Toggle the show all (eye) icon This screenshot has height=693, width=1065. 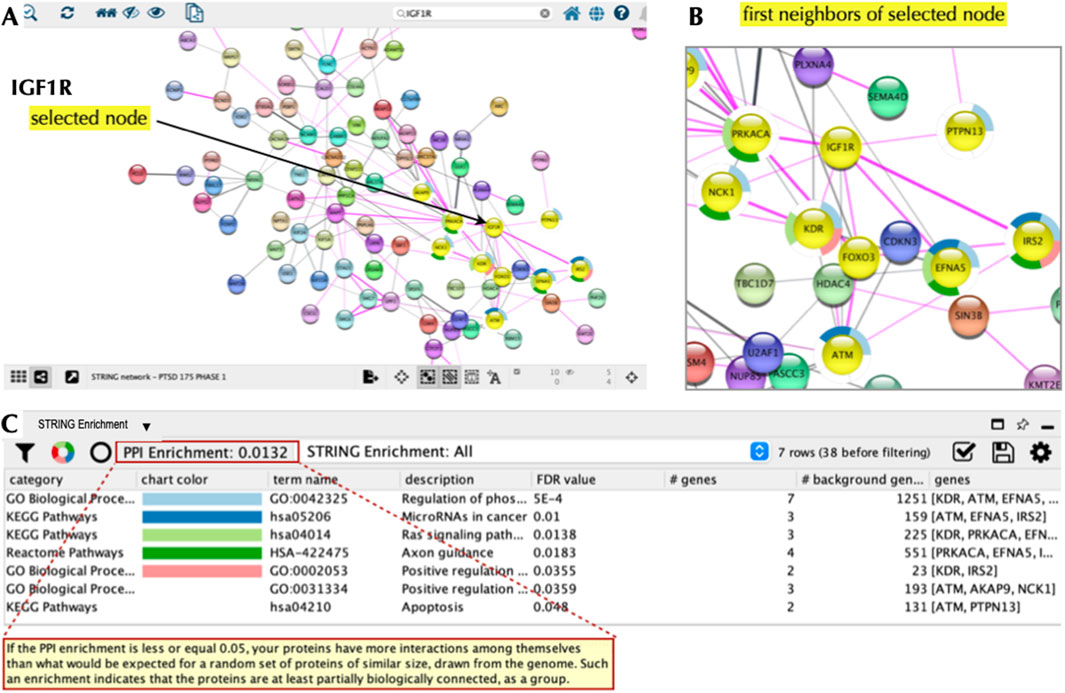click(156, 14)
